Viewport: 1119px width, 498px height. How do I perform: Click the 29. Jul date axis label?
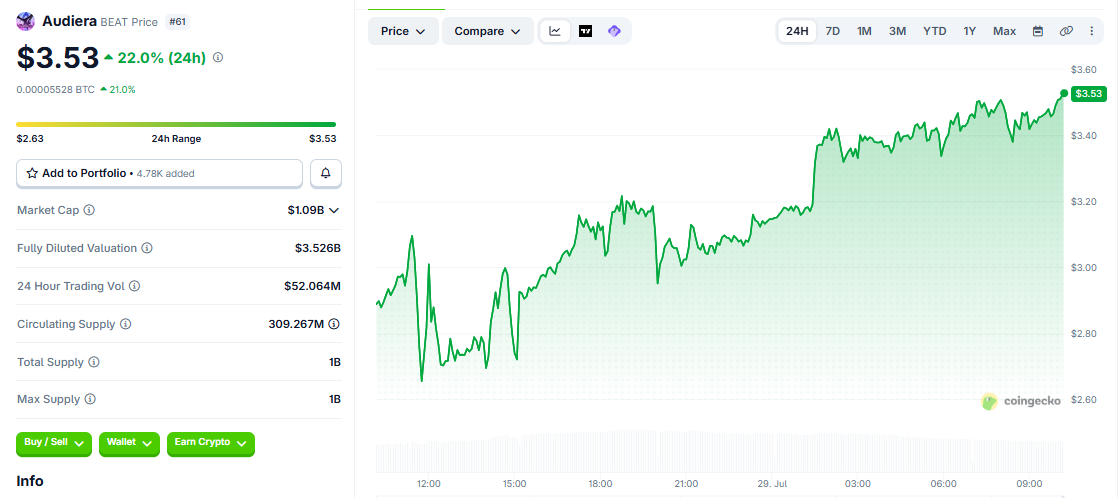pyautogui.click(x=771, y=484)
